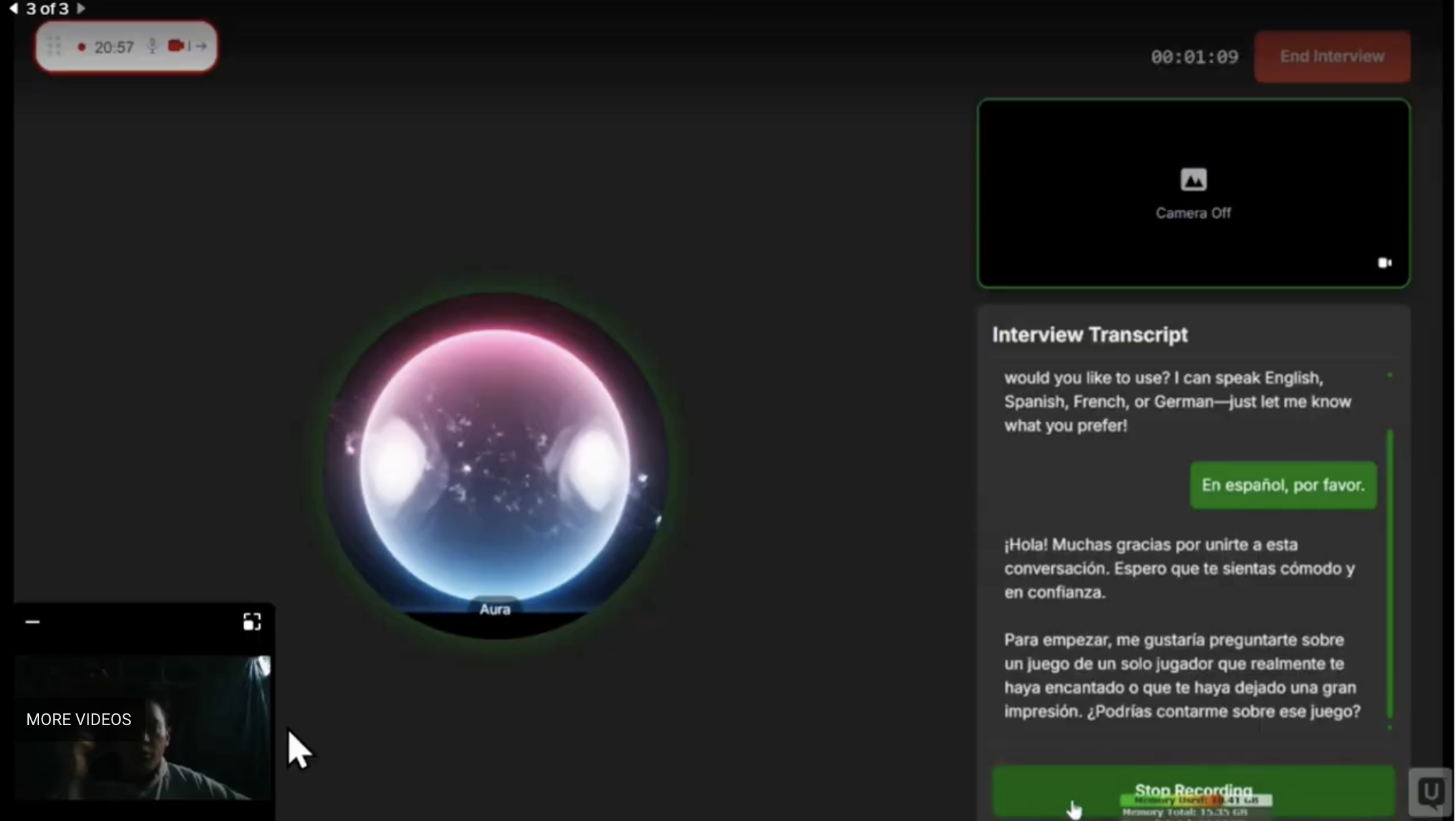Click the fullscreen expand icon on the video preview

pyautogui.click(x=252, y=621)
